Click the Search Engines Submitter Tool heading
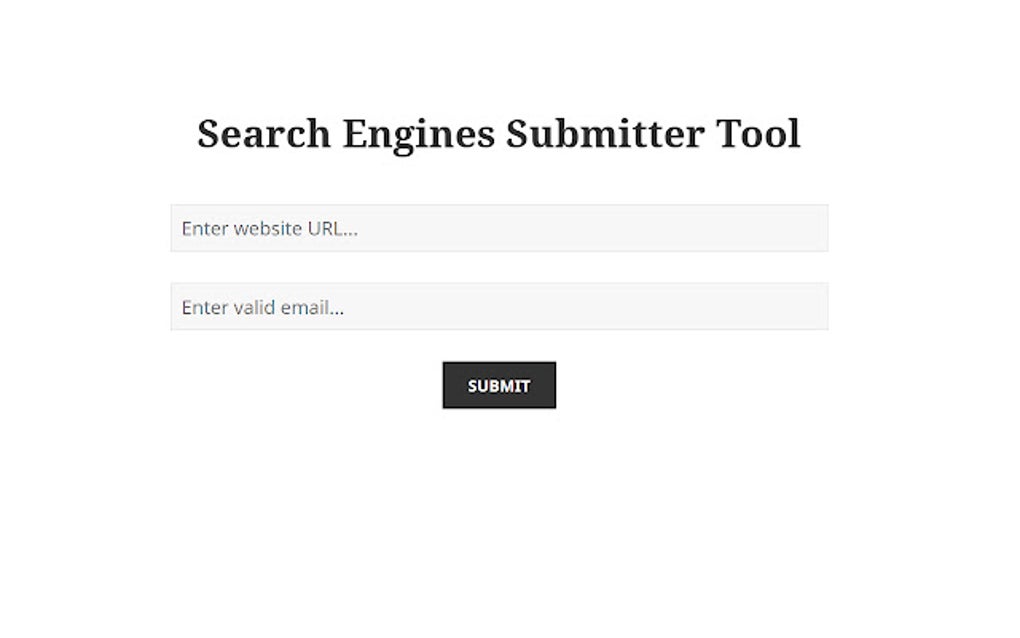The height and width of the screenshot is (638, 1020). (499, 133)
